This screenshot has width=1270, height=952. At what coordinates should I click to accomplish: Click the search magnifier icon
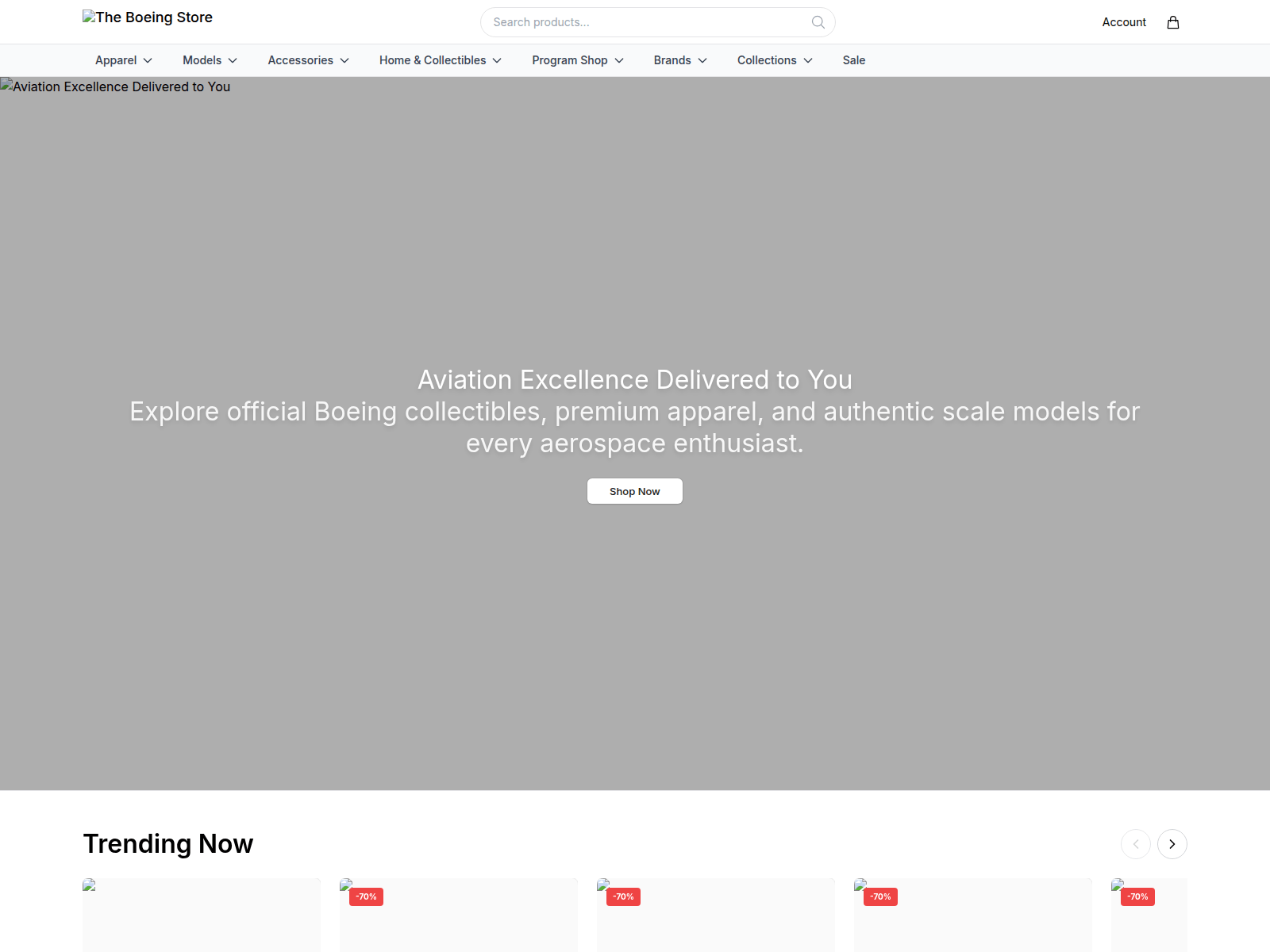(818, 22)
